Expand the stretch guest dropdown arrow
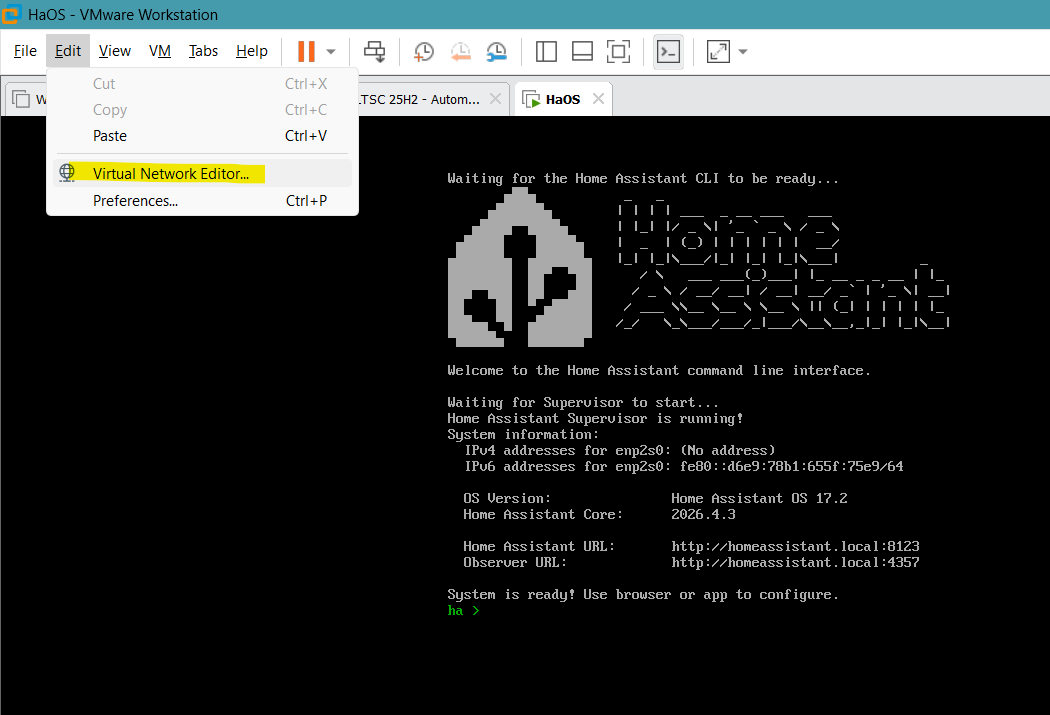The image size is (1050, 715). pos(743,52)
